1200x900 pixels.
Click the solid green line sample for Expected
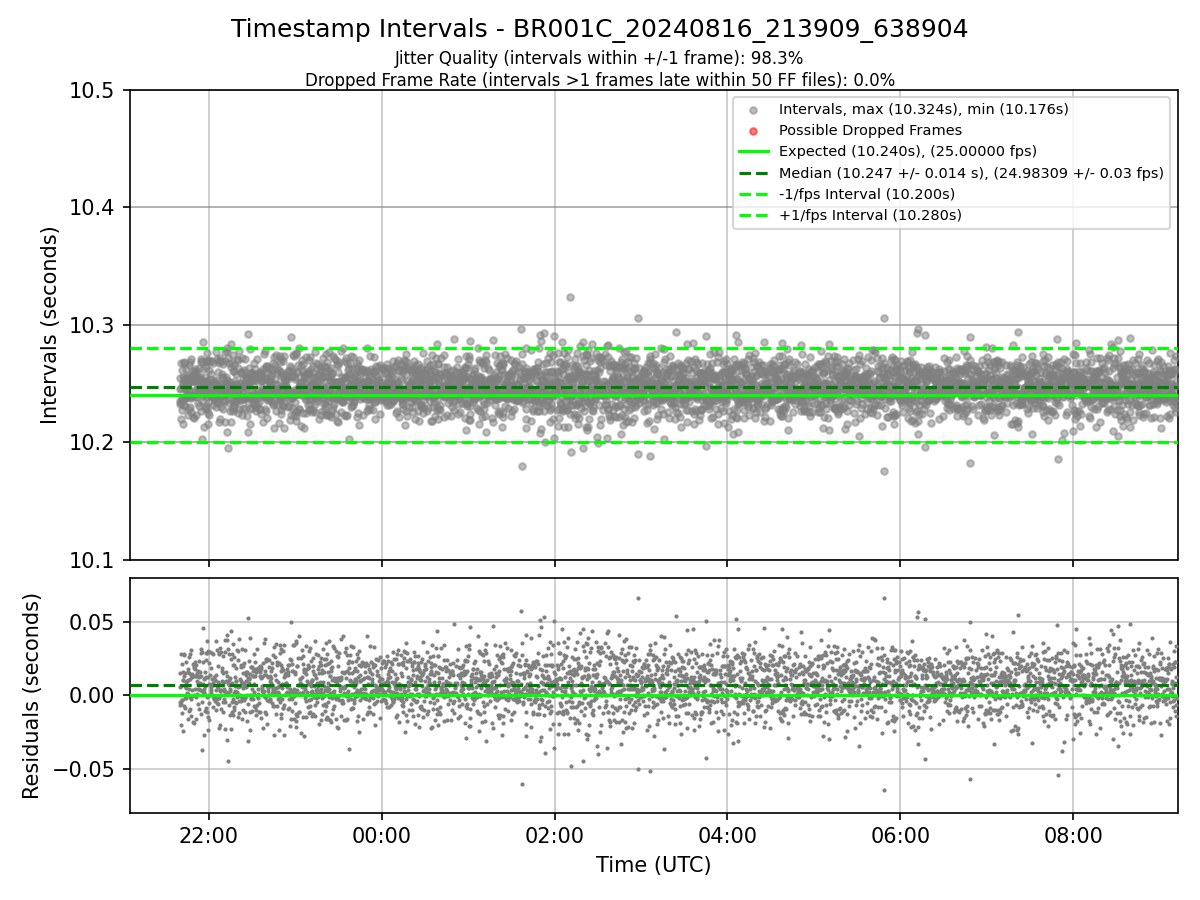[x=754, y=152]
